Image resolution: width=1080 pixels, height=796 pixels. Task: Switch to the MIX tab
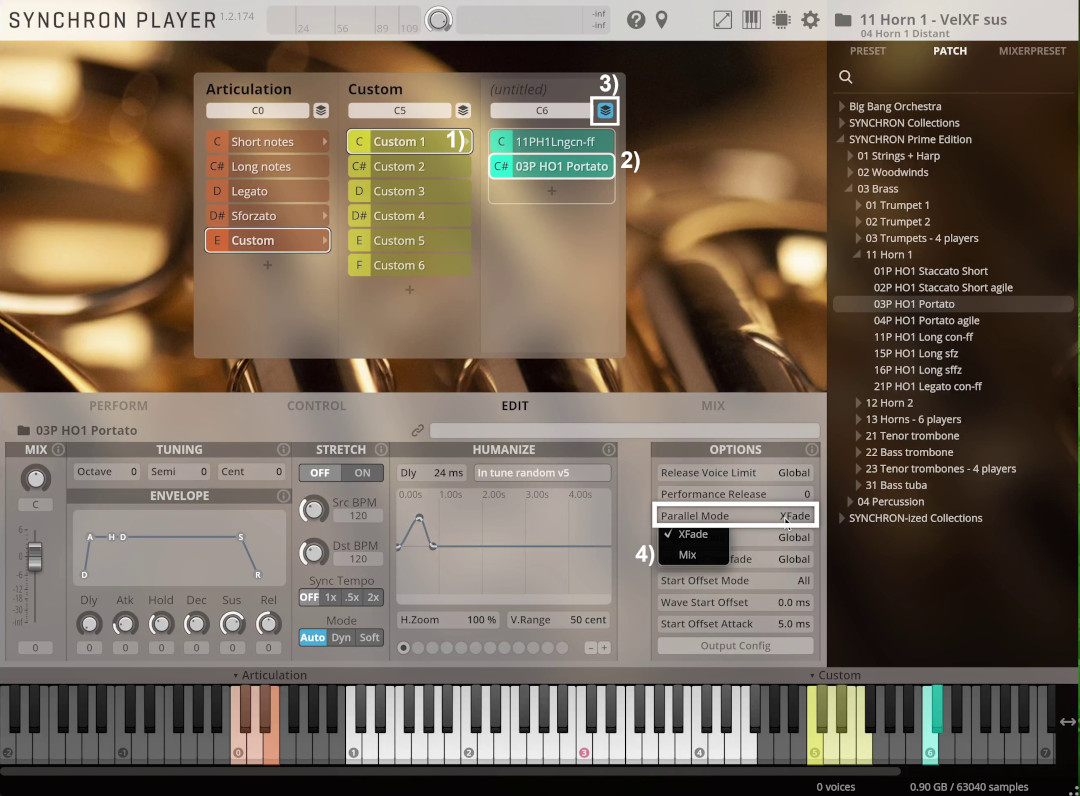[713, 406]
